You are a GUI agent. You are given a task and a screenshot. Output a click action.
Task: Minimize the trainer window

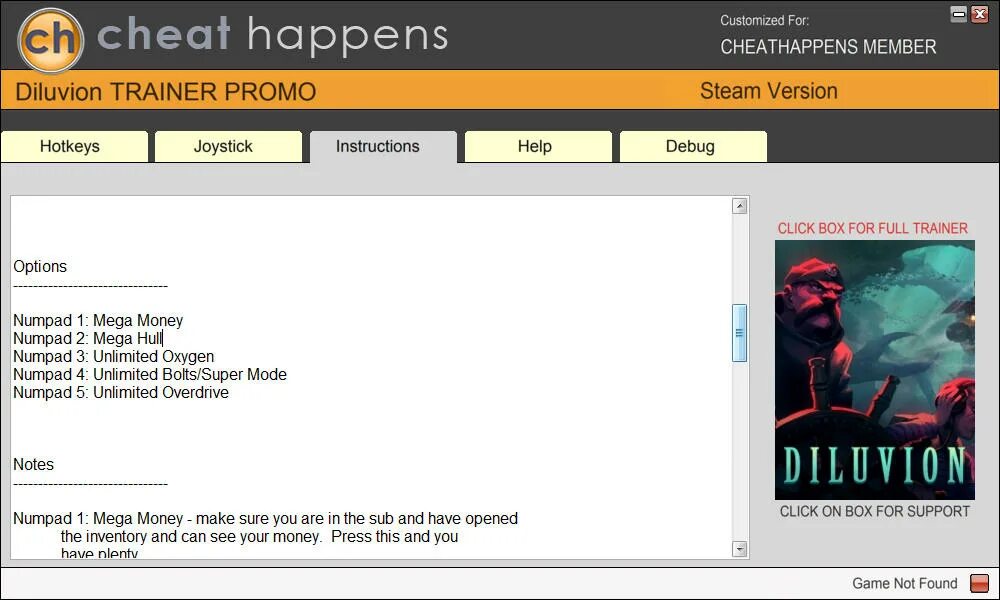959,14
